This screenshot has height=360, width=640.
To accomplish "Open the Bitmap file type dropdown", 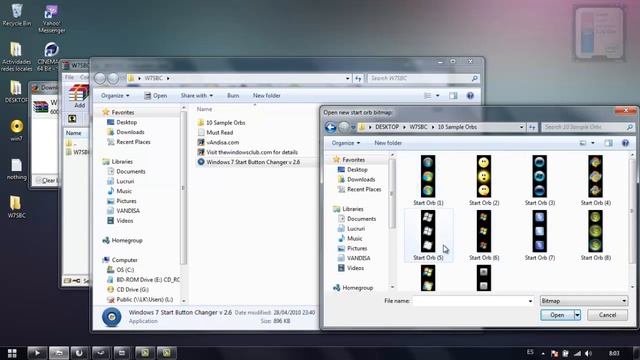I will (x=584, y=301).
